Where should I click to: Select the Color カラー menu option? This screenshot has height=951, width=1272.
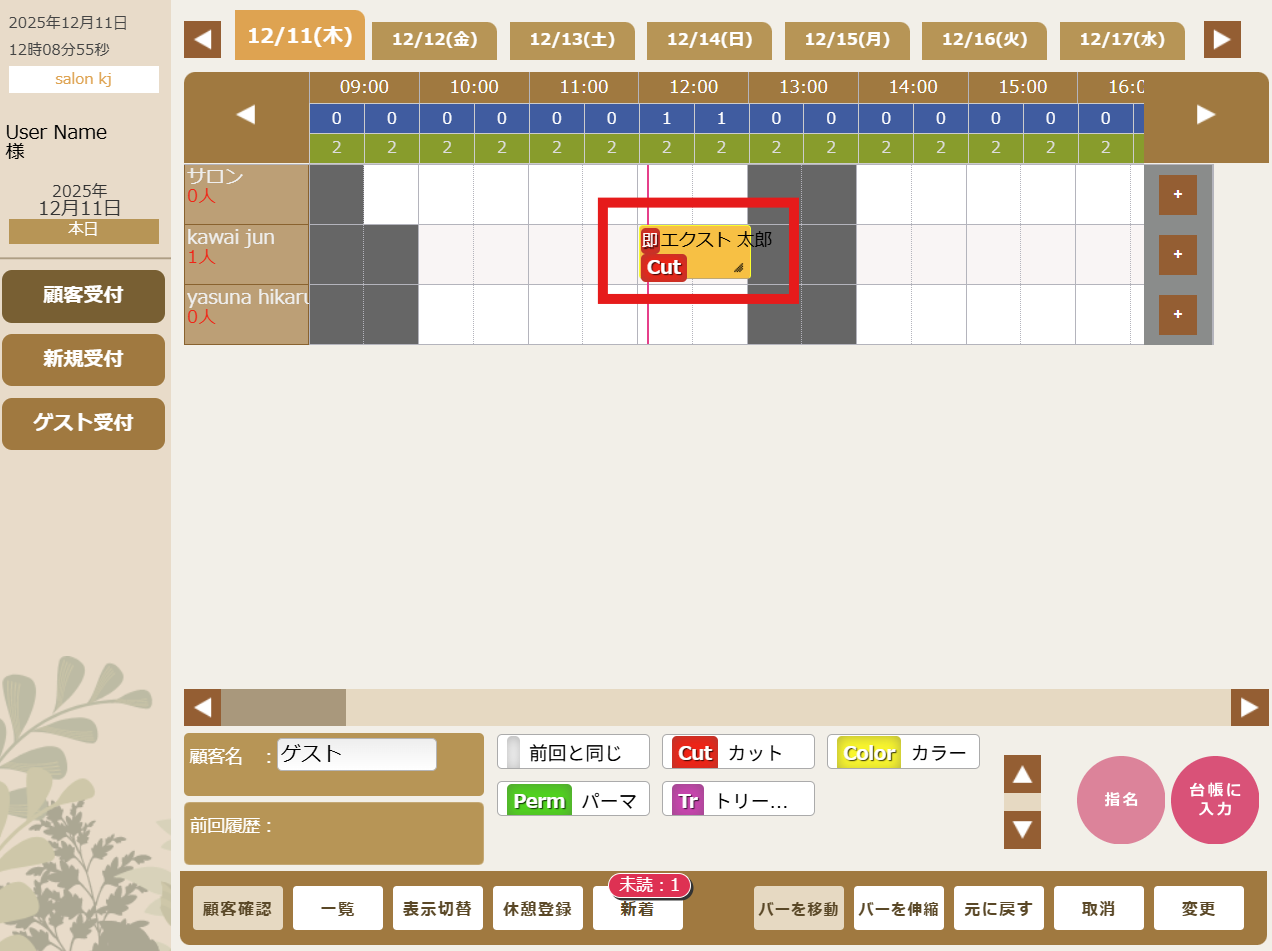(x=903, y=753)
